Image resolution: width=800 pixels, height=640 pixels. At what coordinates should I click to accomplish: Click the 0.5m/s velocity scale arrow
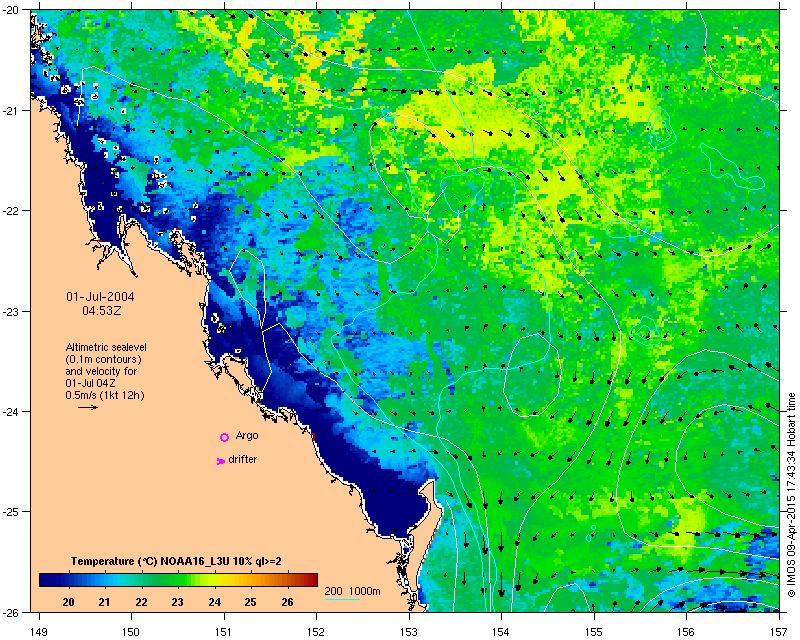[88, 407]
